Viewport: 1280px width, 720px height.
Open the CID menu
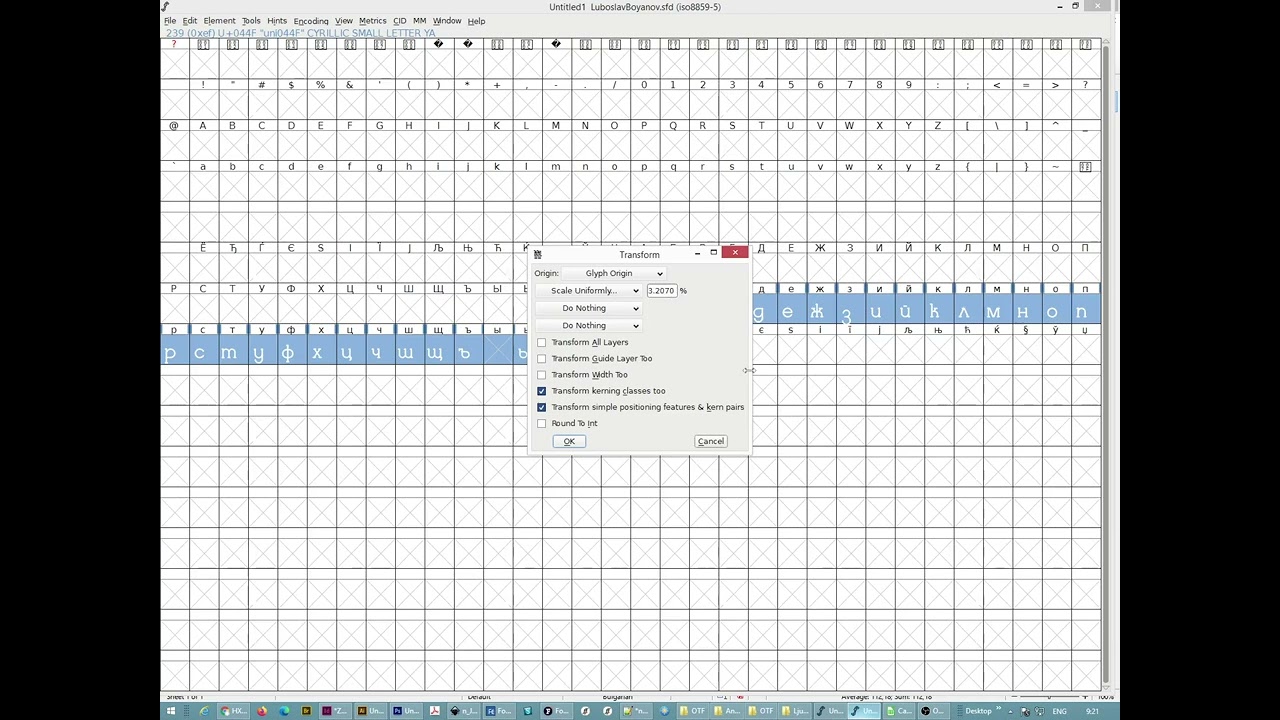[399, 20]
